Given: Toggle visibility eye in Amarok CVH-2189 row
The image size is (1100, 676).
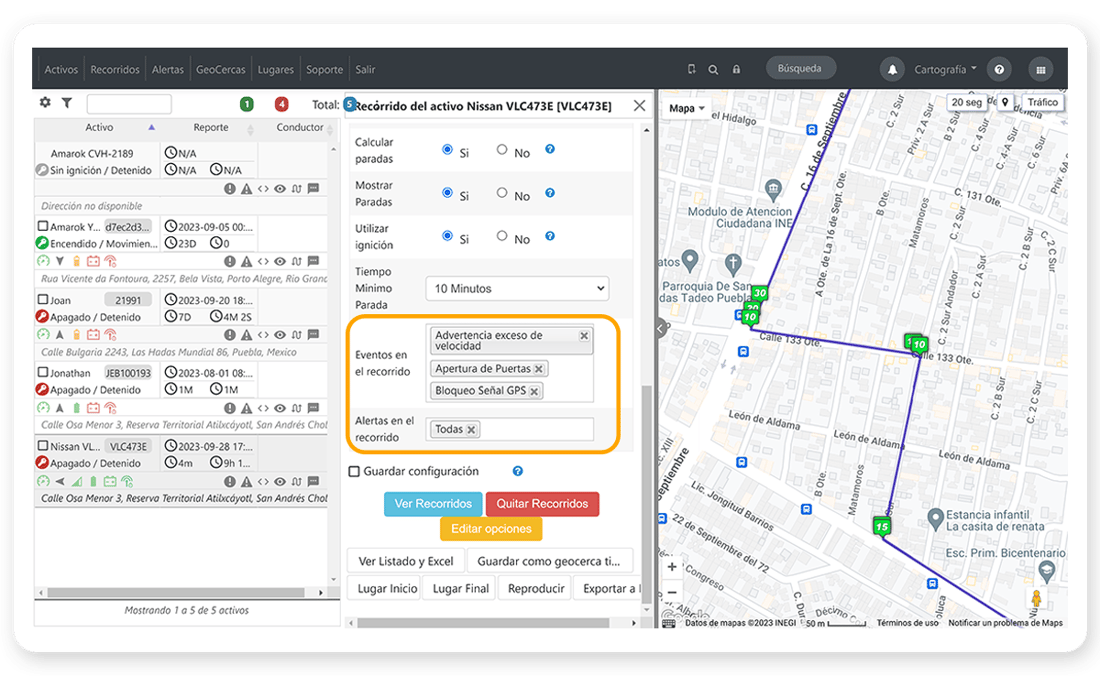Looking at the screenshot, I should 280,189.
